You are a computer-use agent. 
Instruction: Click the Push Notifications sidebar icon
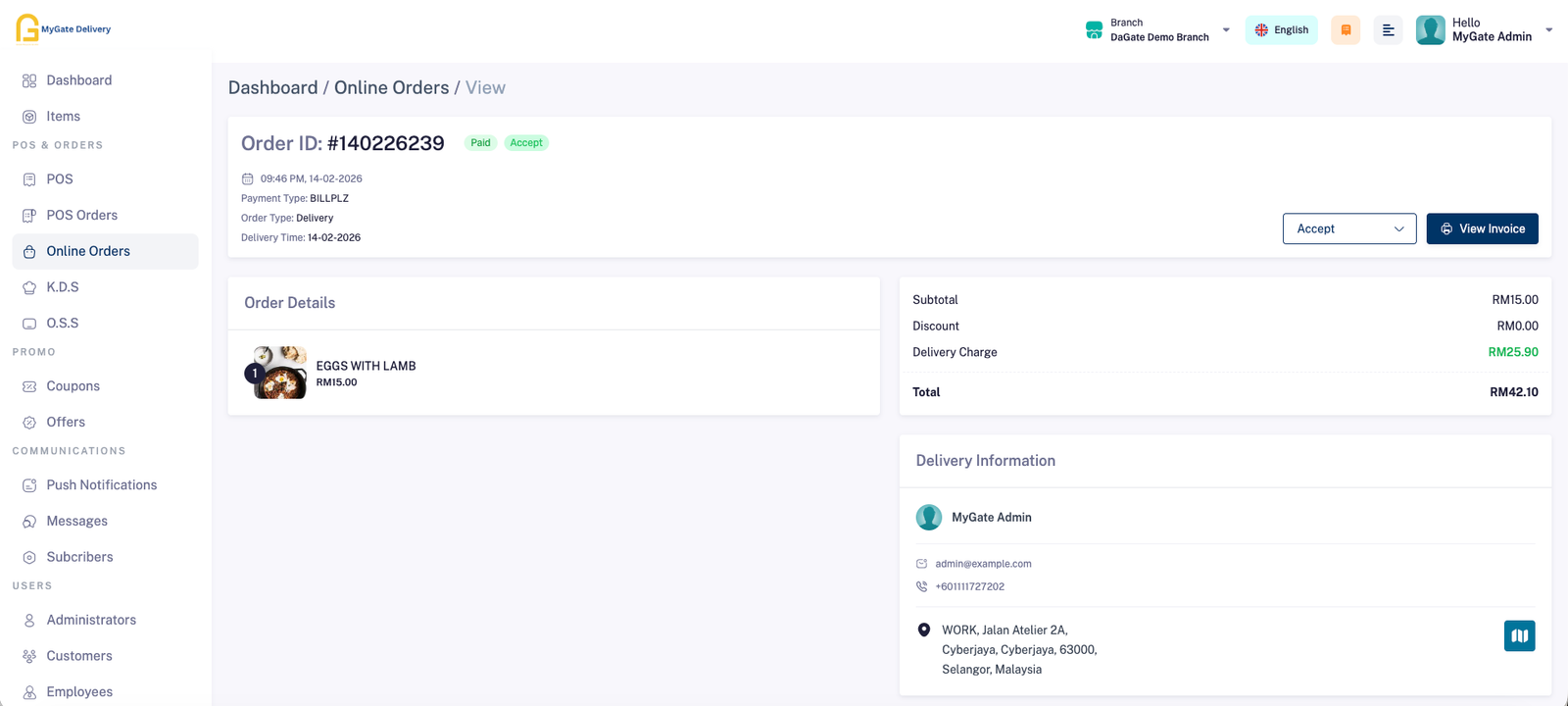(x=29, y=485)
